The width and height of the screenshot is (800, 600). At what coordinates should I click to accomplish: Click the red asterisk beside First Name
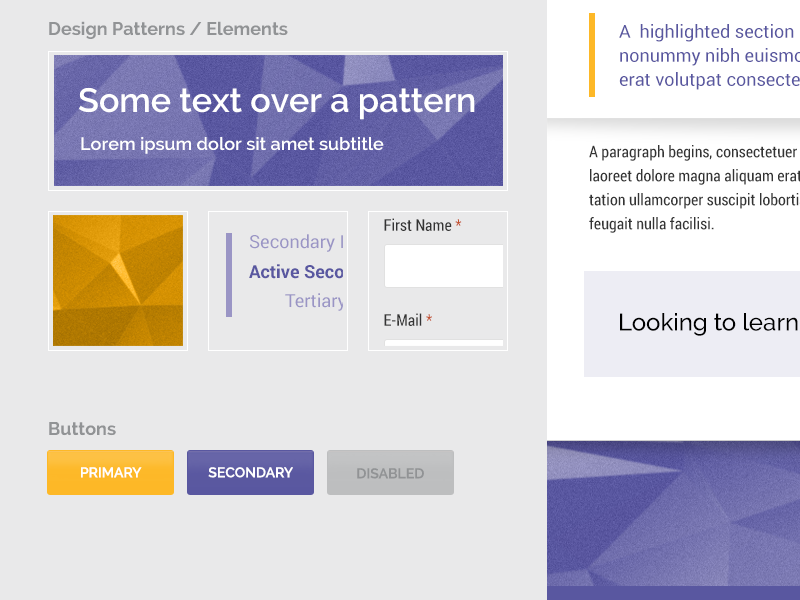point(459,225)
